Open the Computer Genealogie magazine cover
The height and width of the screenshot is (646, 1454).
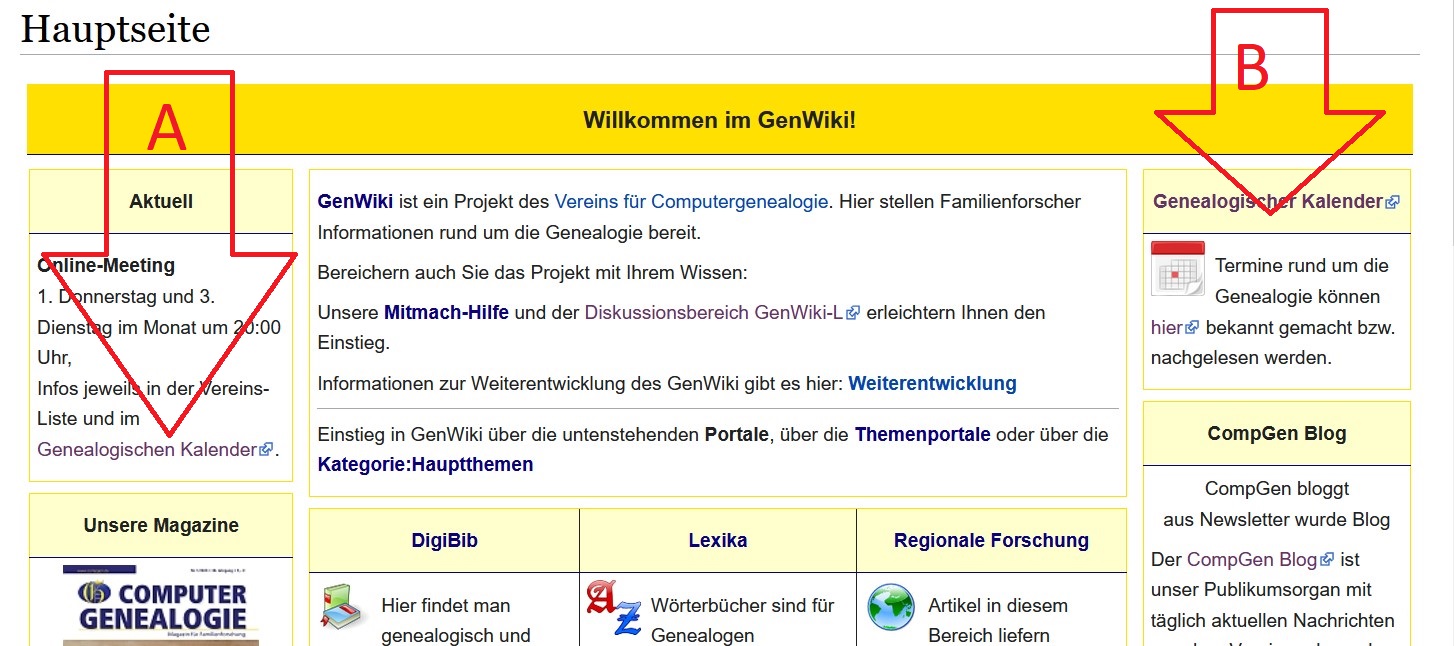(x=162, y=605)
